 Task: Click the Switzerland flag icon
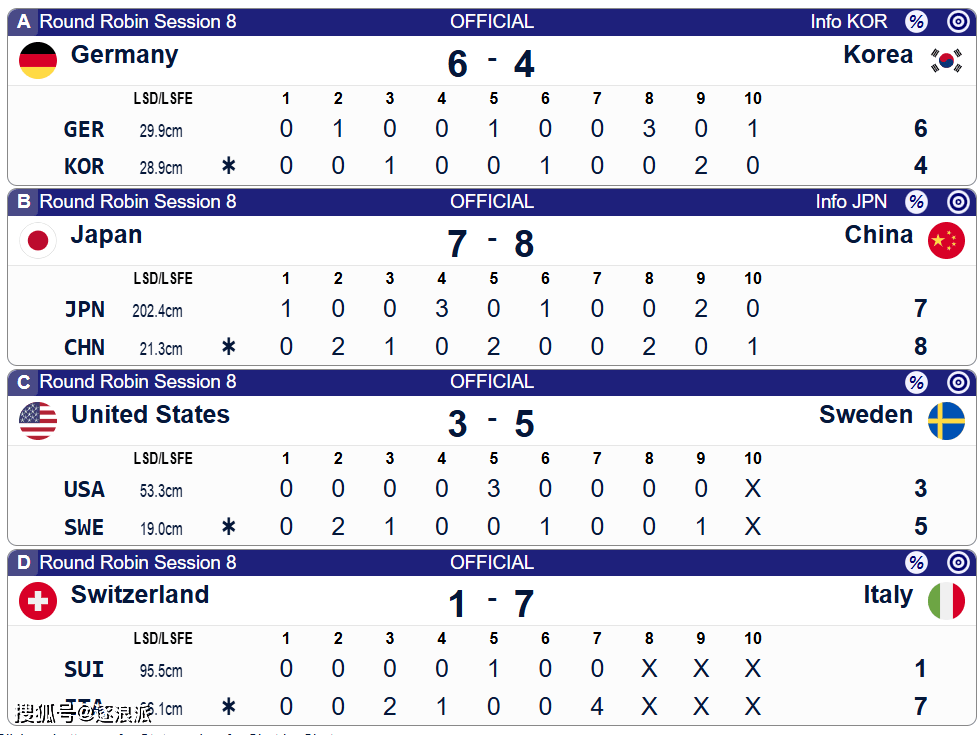coord(38,601)
